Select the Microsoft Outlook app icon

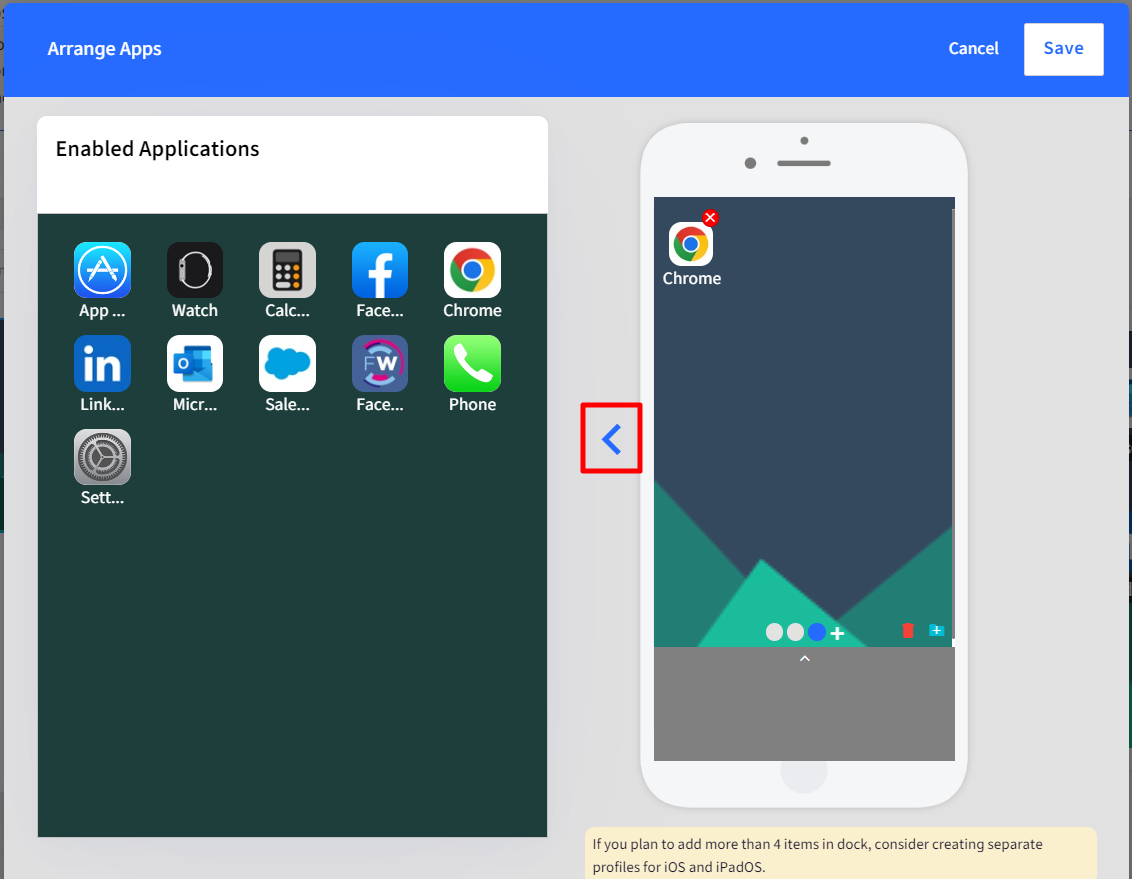tap(194, 363)
